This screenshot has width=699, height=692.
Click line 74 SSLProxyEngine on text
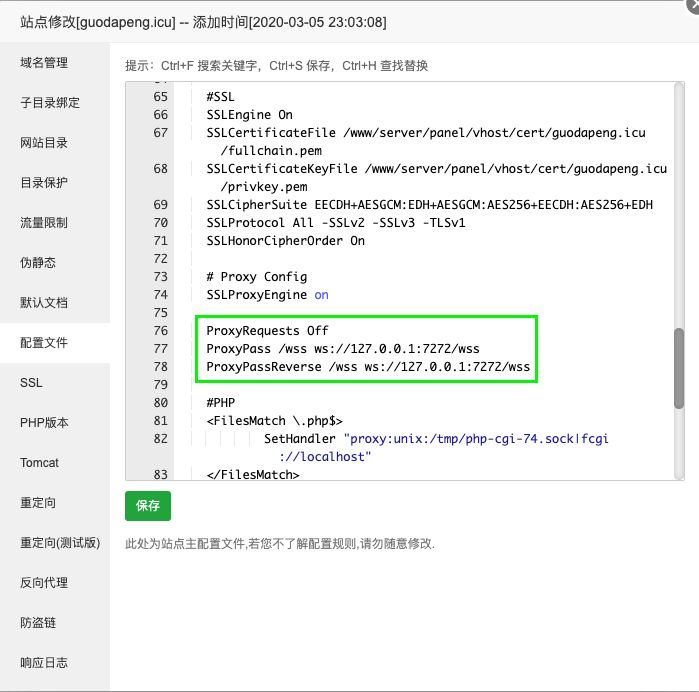267,295
